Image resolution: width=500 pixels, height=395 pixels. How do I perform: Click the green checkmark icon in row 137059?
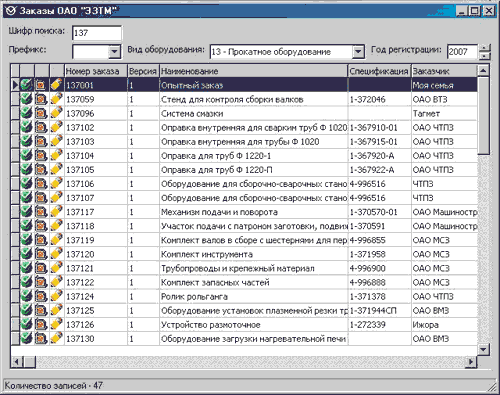(27, 99)
